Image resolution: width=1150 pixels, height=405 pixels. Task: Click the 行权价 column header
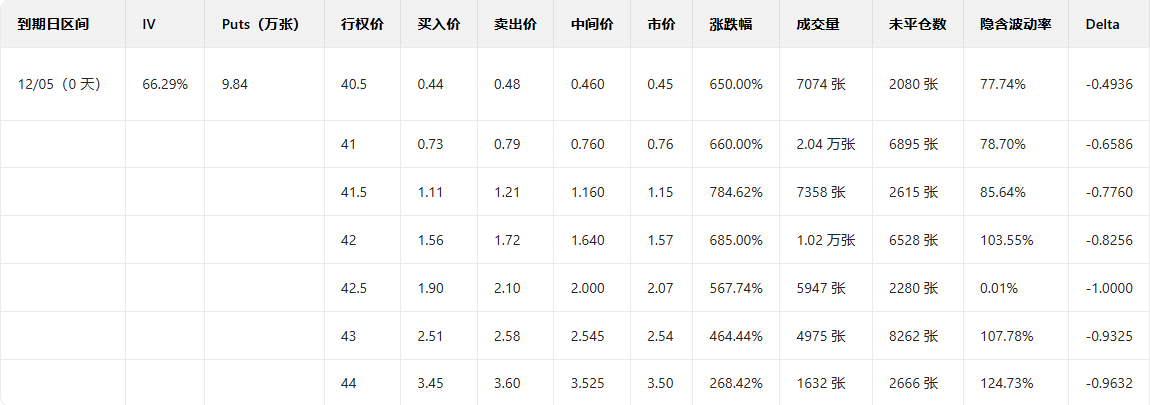362,24
